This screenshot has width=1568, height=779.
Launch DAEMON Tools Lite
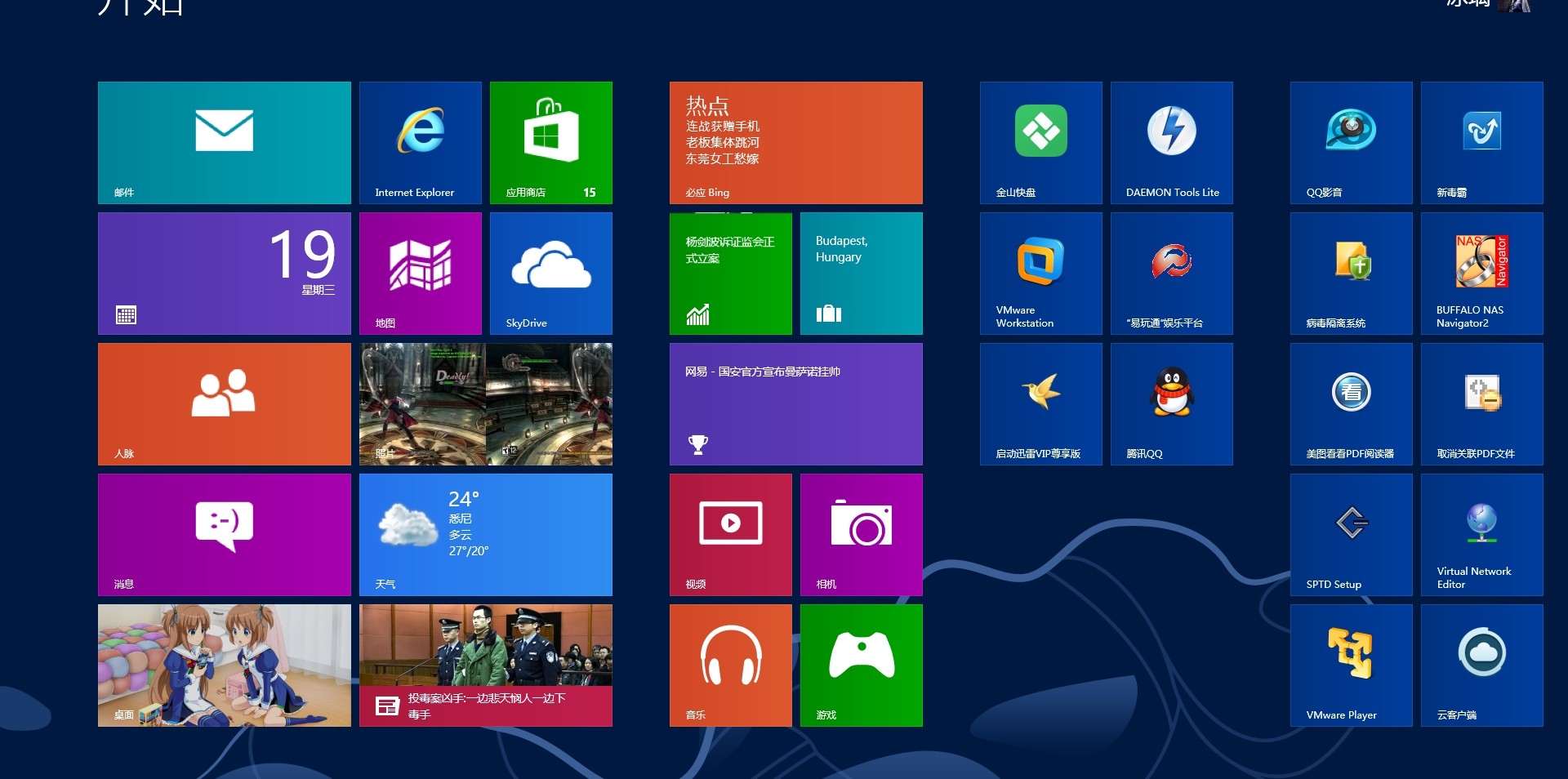1172,143
